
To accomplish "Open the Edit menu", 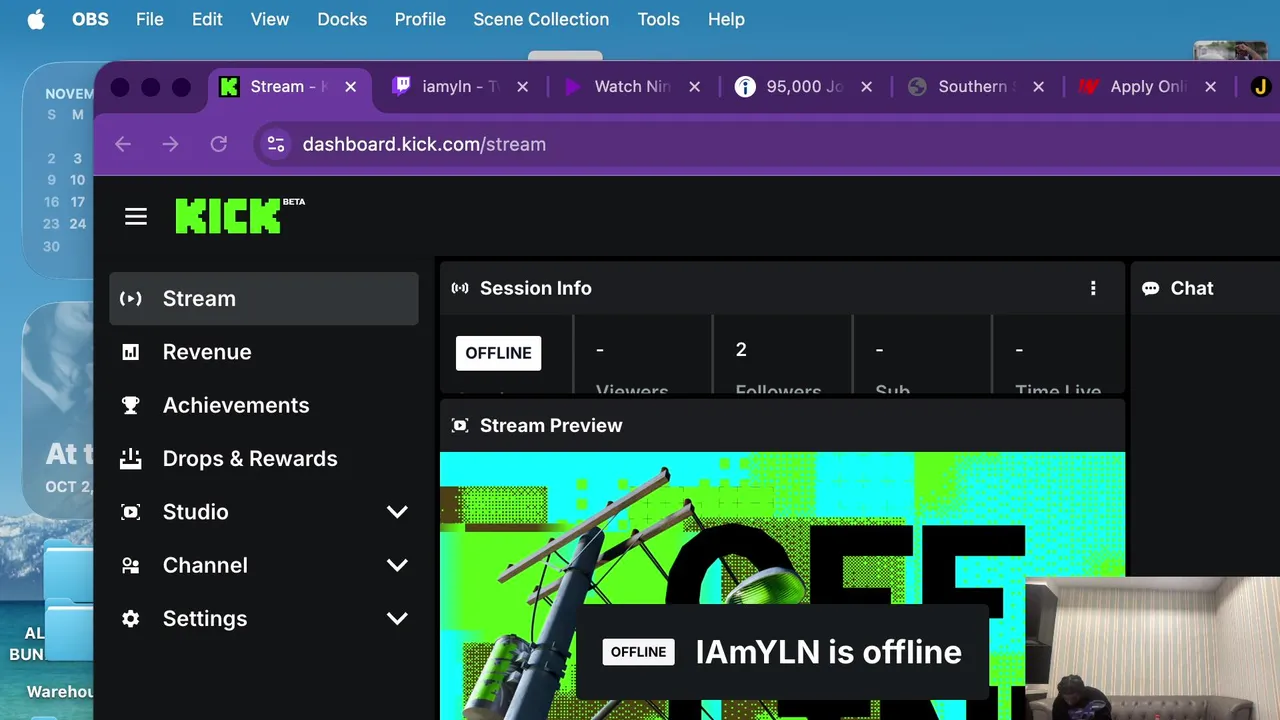I will click(207, 20).
